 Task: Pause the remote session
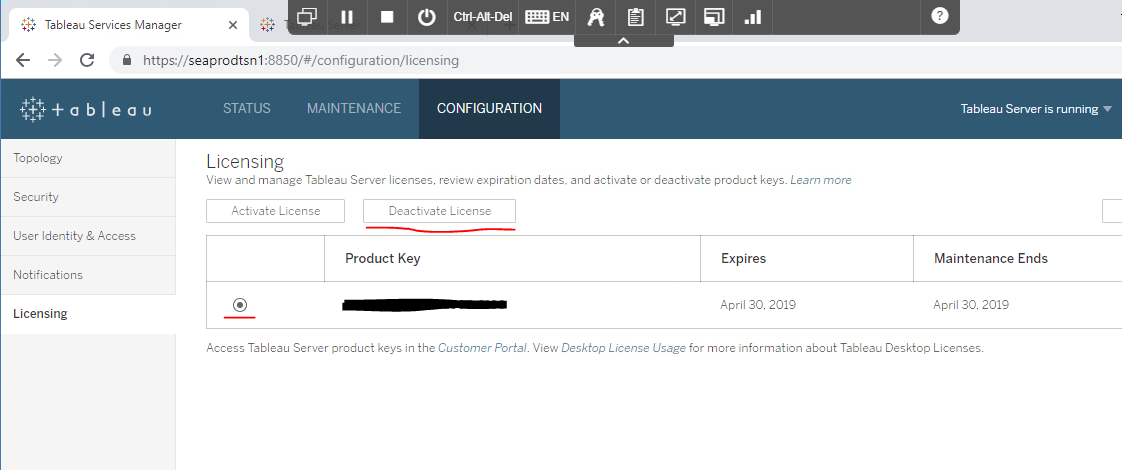coord(347,16)
